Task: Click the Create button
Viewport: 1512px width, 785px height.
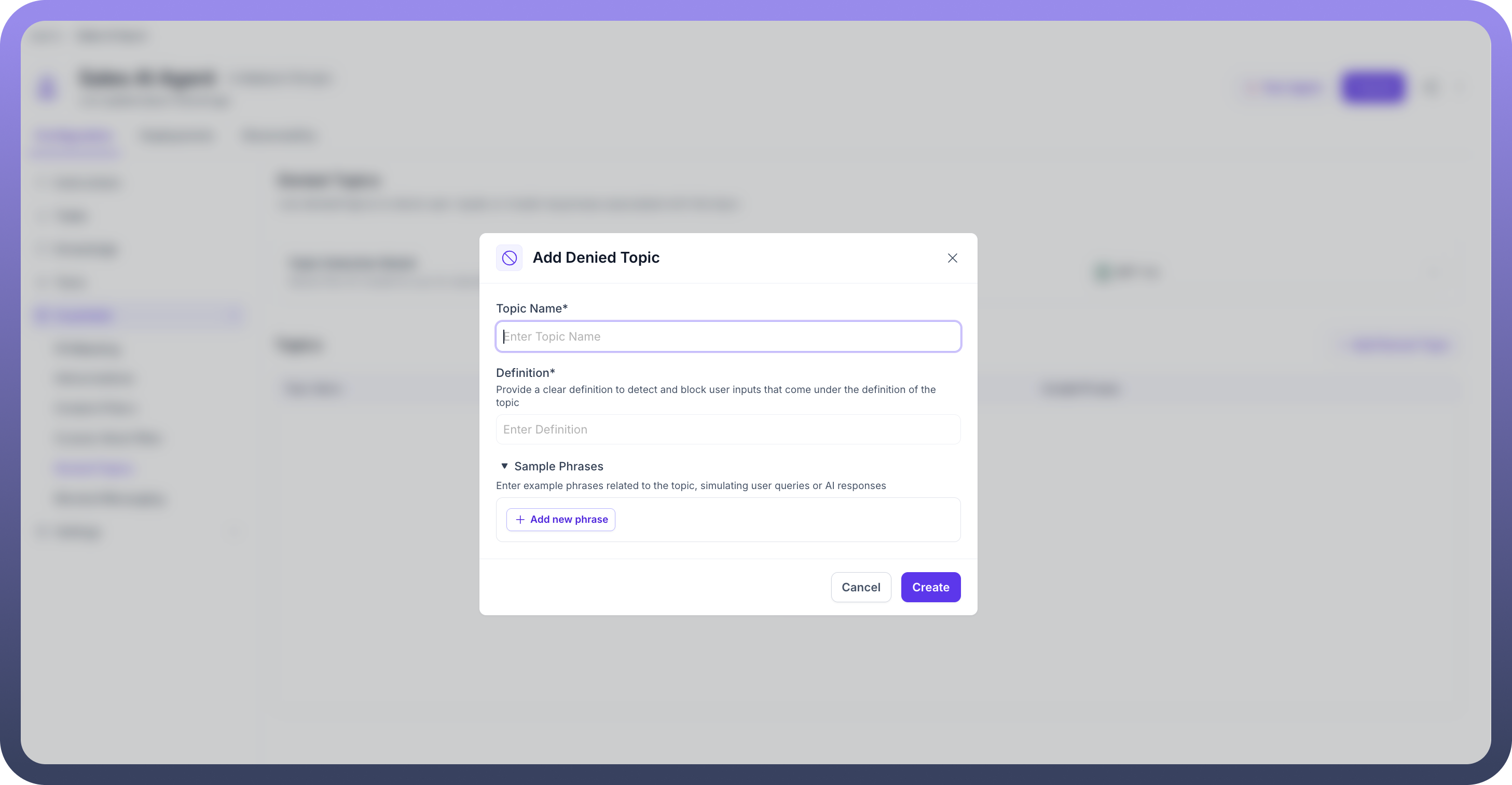Action: (x=930, y=587)
